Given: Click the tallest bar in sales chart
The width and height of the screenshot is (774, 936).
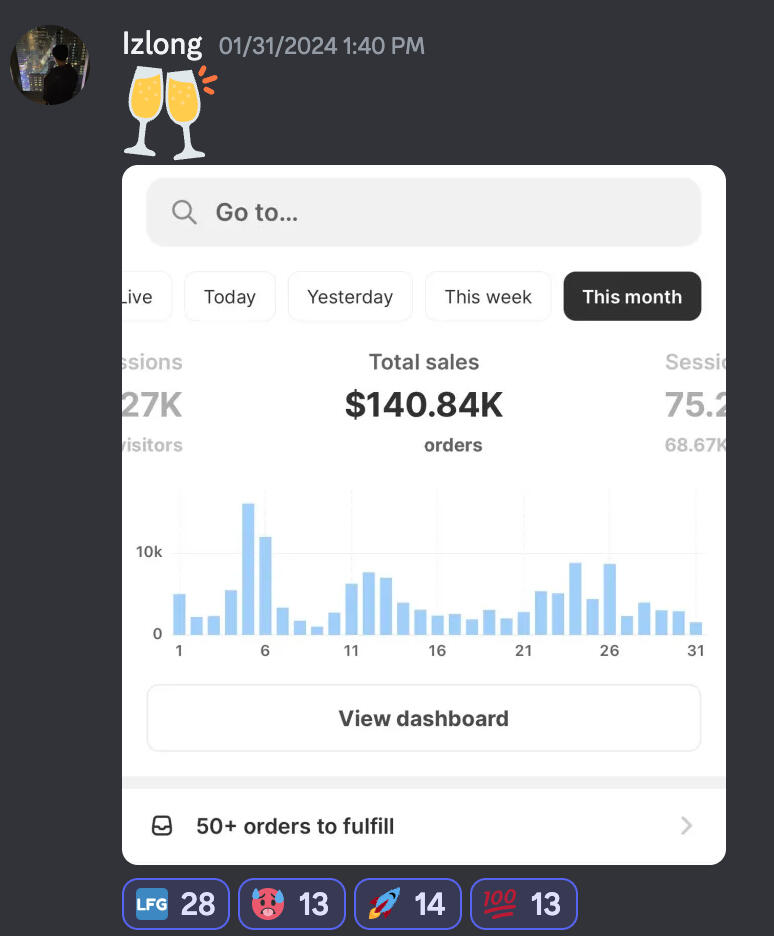Looking at the screenshot, I should pyautogui.click(x=248, y=569).
